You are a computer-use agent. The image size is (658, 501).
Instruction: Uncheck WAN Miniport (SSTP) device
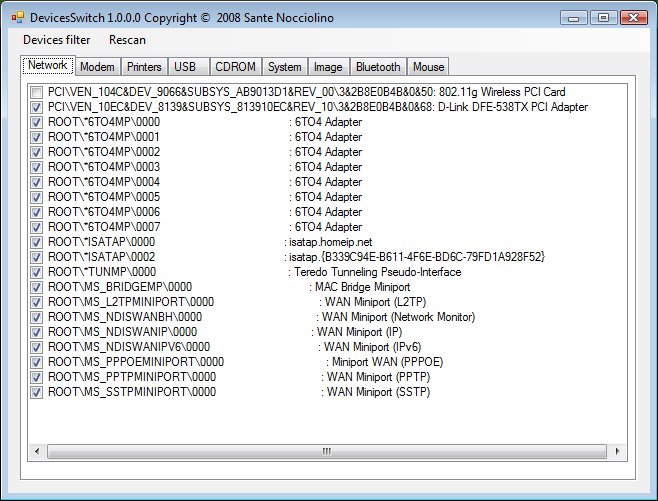[x=37, y=392]
